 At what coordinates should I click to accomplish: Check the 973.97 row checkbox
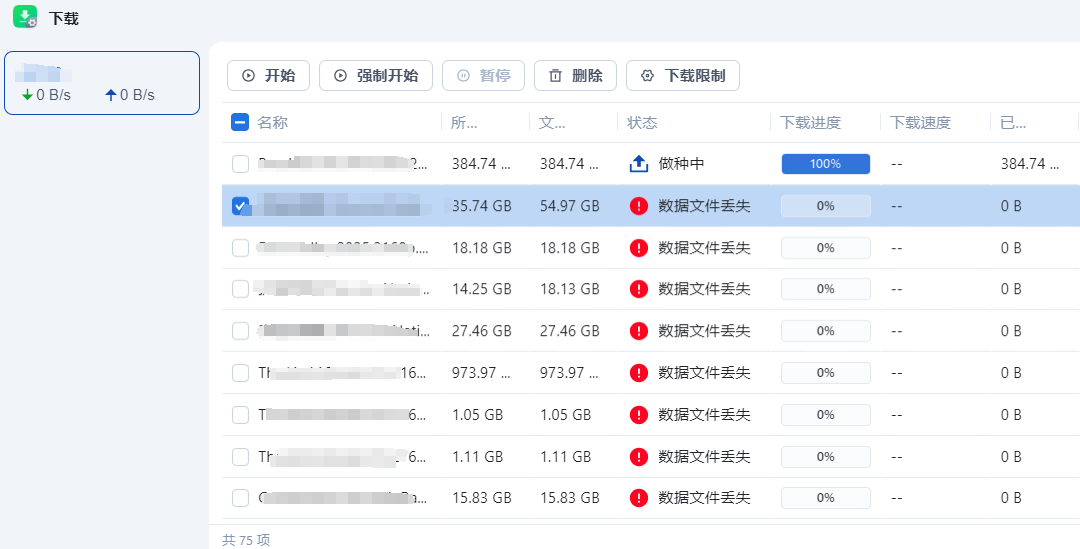coord(240,373)
